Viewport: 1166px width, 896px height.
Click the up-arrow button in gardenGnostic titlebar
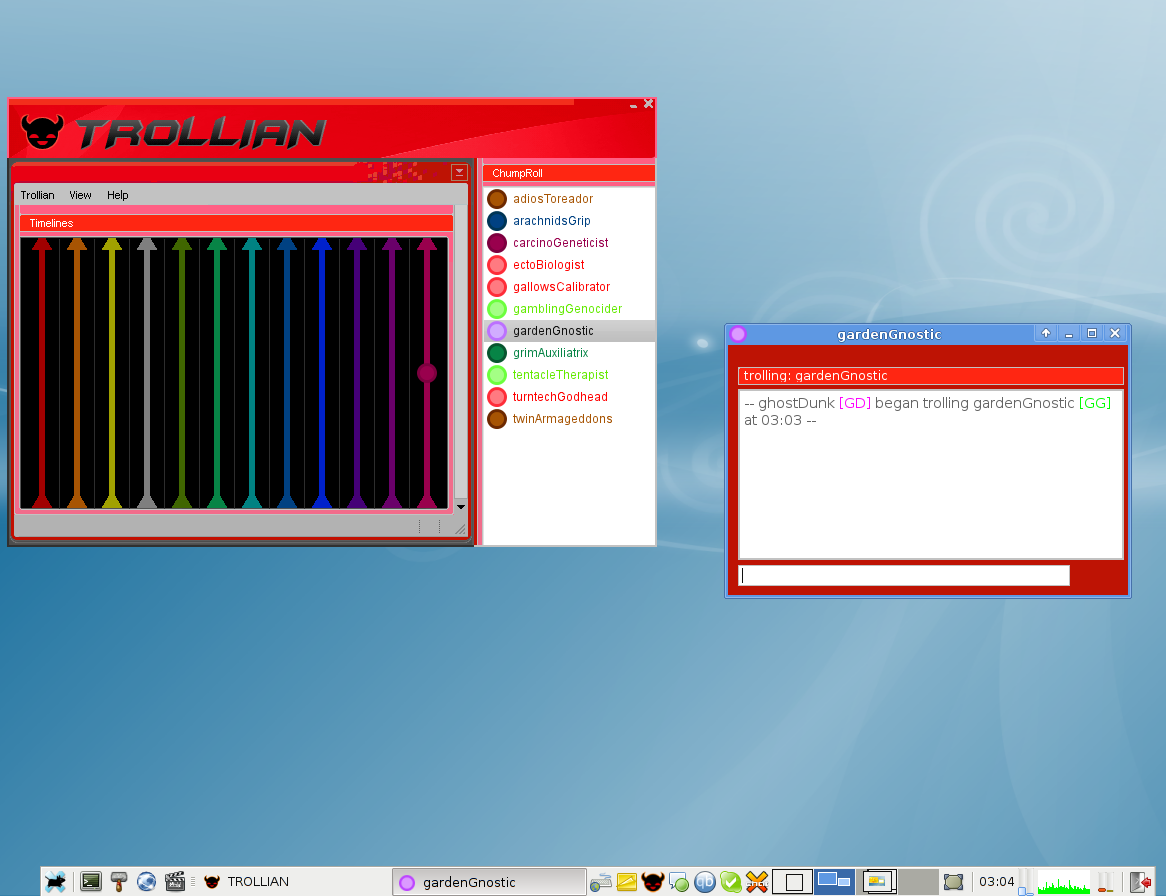click(1046, 334)
